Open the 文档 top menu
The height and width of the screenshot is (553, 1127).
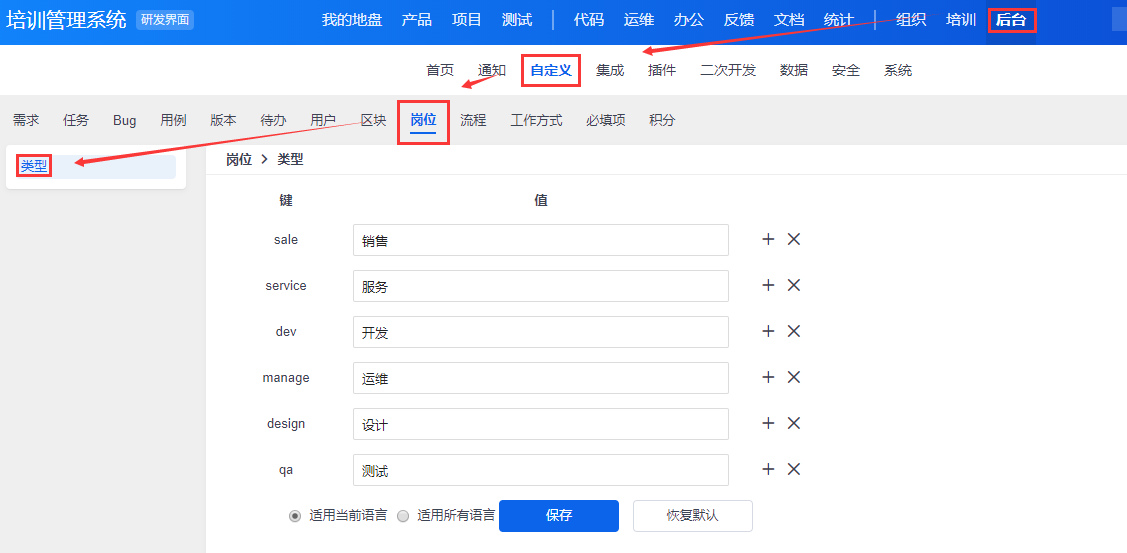point(789,20)
